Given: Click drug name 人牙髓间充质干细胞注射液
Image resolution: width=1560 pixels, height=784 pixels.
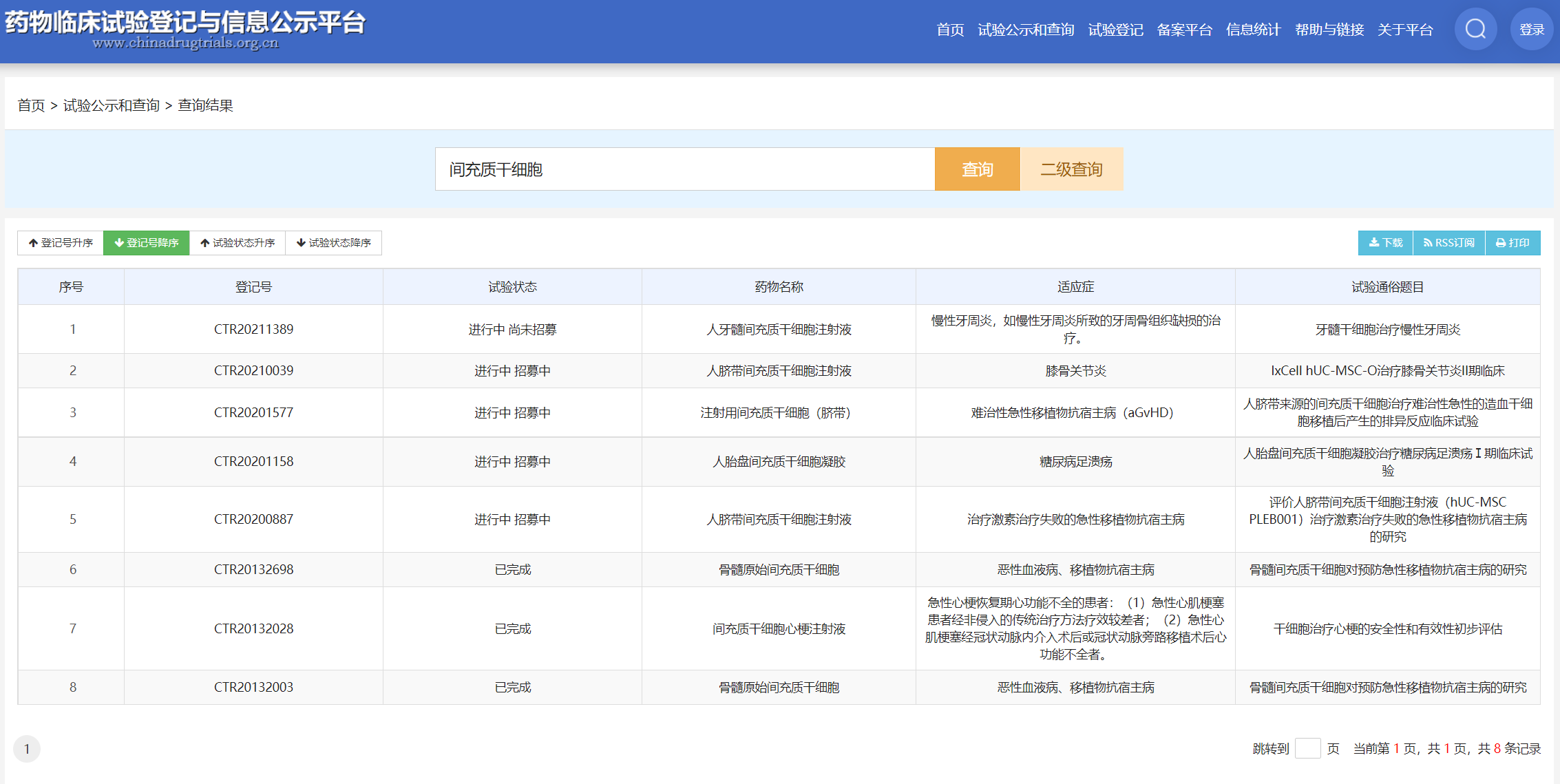Looking at the screenshot, I should pyautogui.click(x=779, y=329).
